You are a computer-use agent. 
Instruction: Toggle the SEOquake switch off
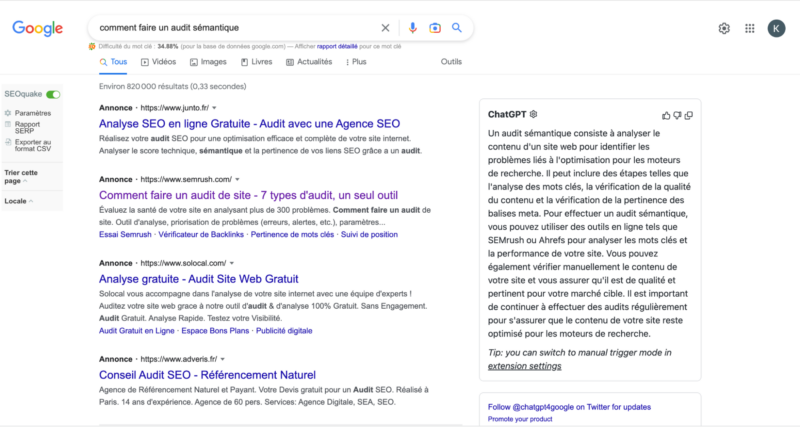click(x=53, y=94)
